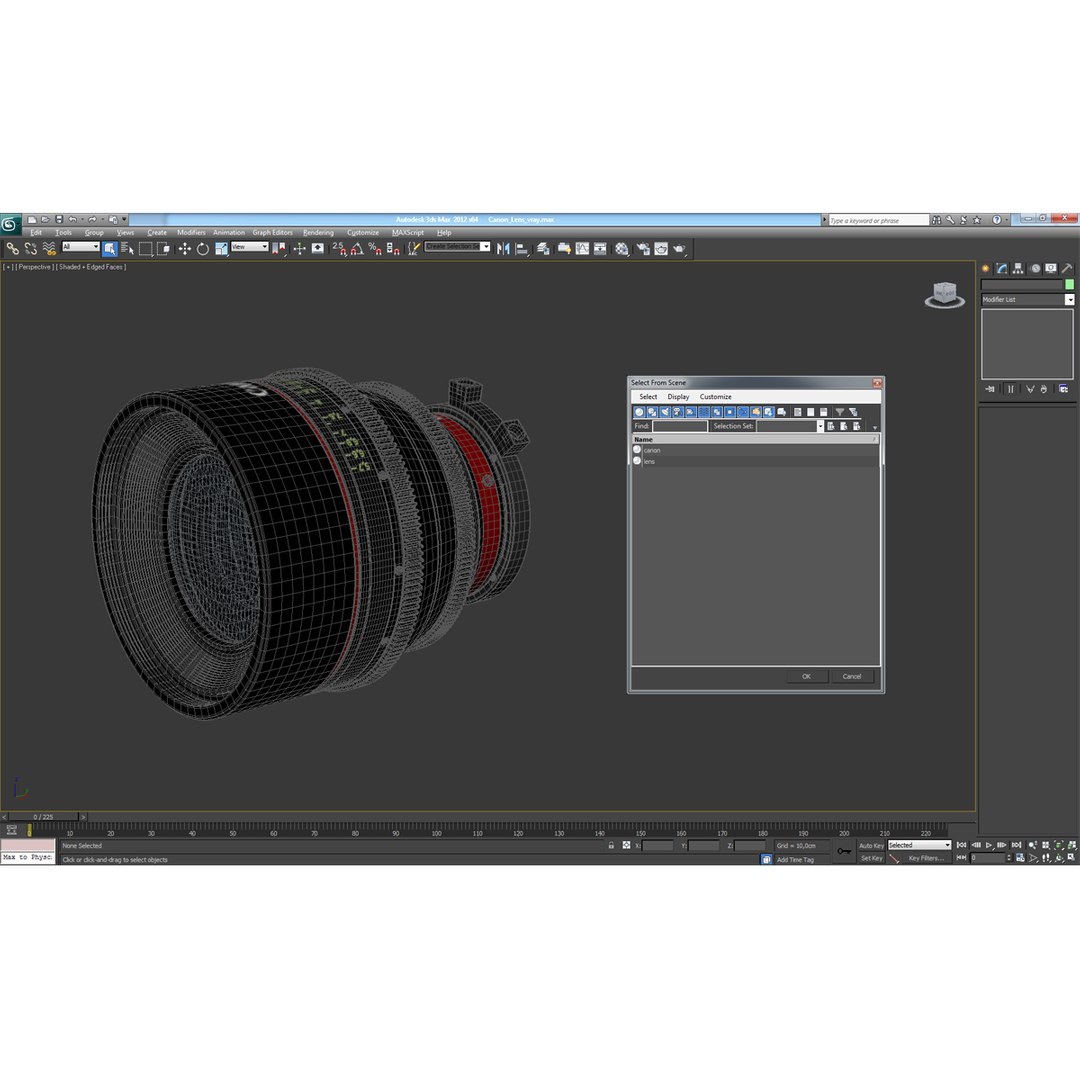Click the time slider 0 / 225 handle

(x=43, y=817)
